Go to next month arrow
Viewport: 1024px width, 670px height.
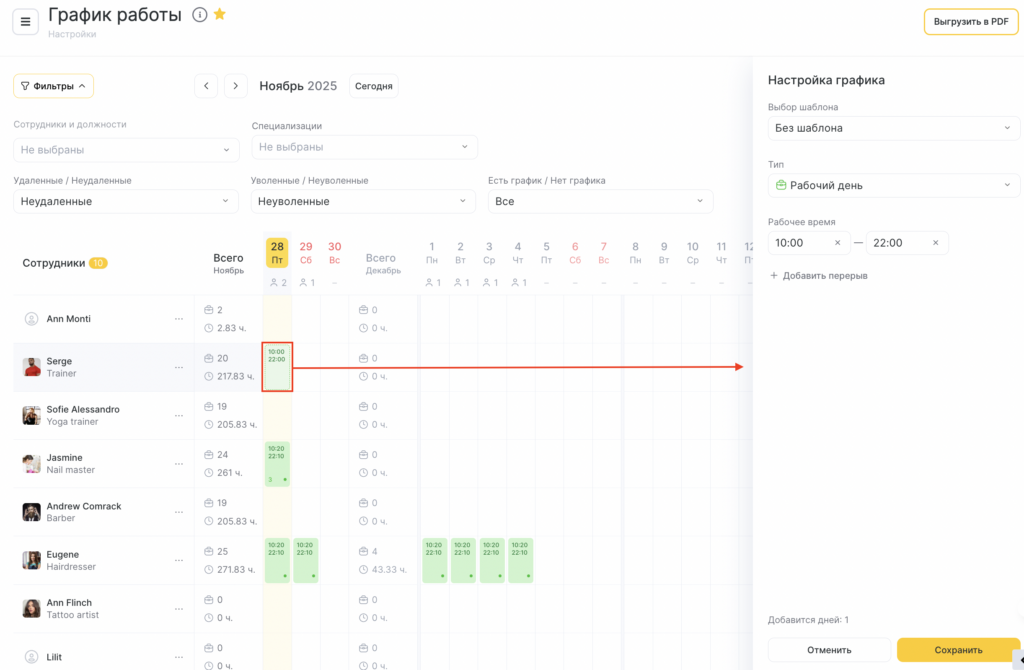tap(236, 86)
